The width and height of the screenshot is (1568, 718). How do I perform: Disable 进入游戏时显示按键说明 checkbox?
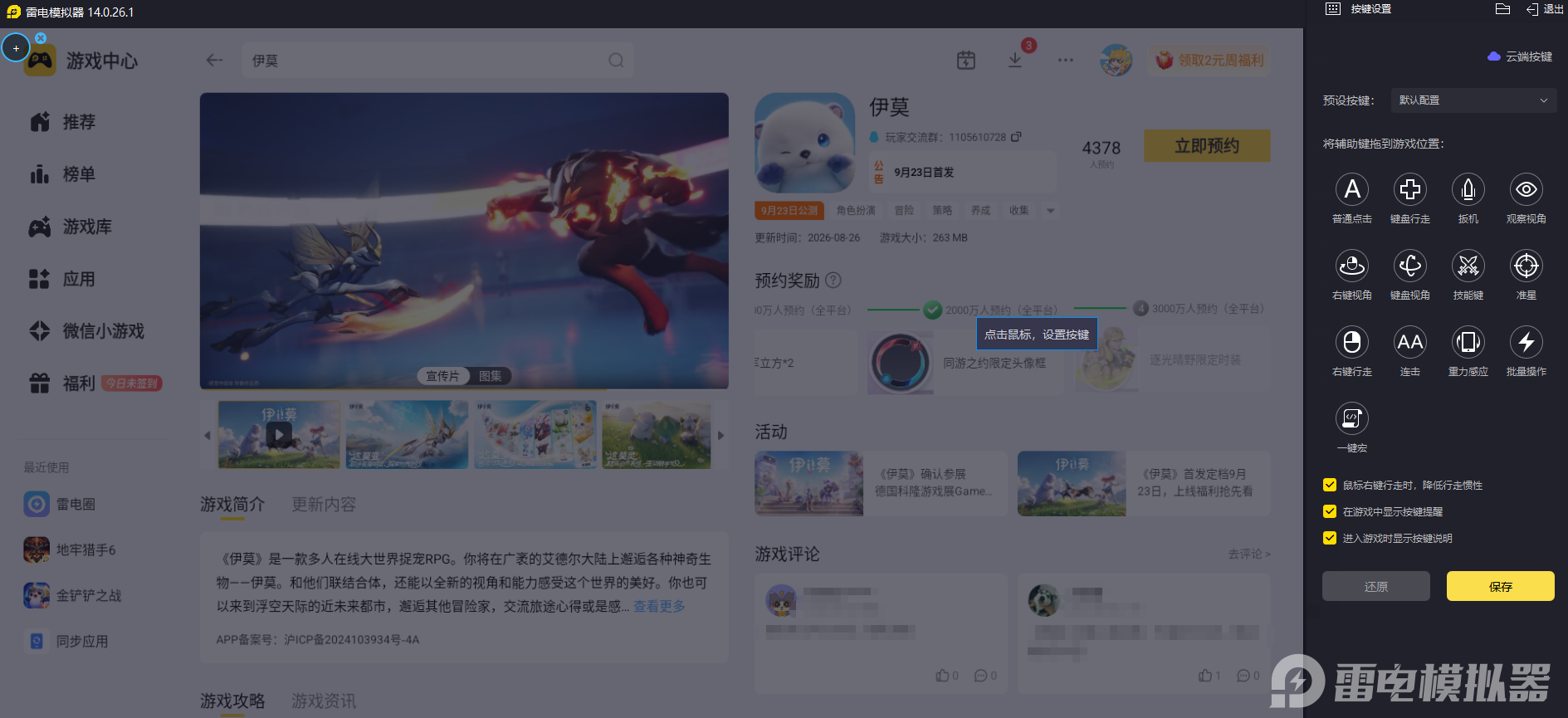point(1330,538)
